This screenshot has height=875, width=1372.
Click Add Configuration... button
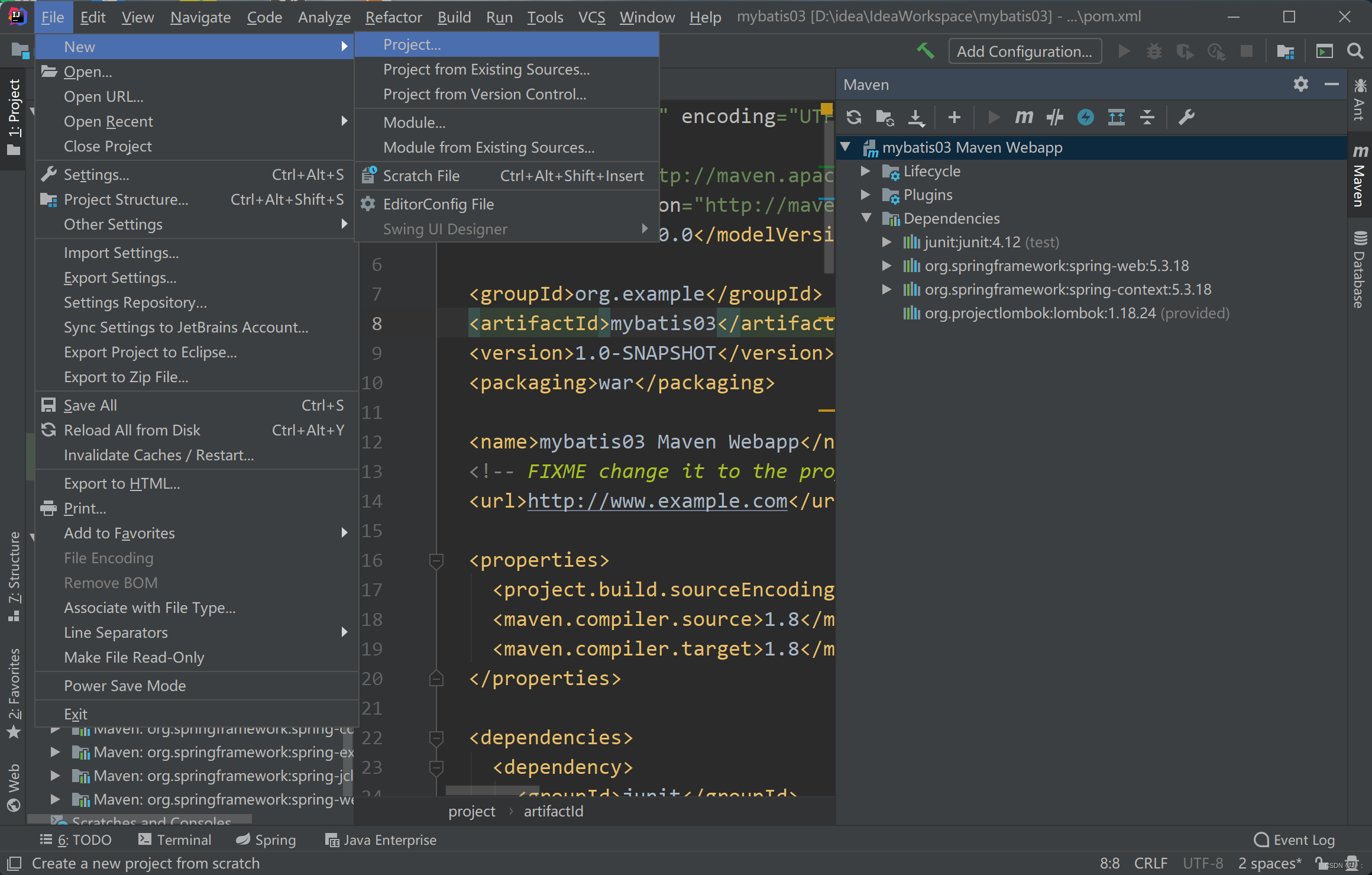pos(1024,51)
